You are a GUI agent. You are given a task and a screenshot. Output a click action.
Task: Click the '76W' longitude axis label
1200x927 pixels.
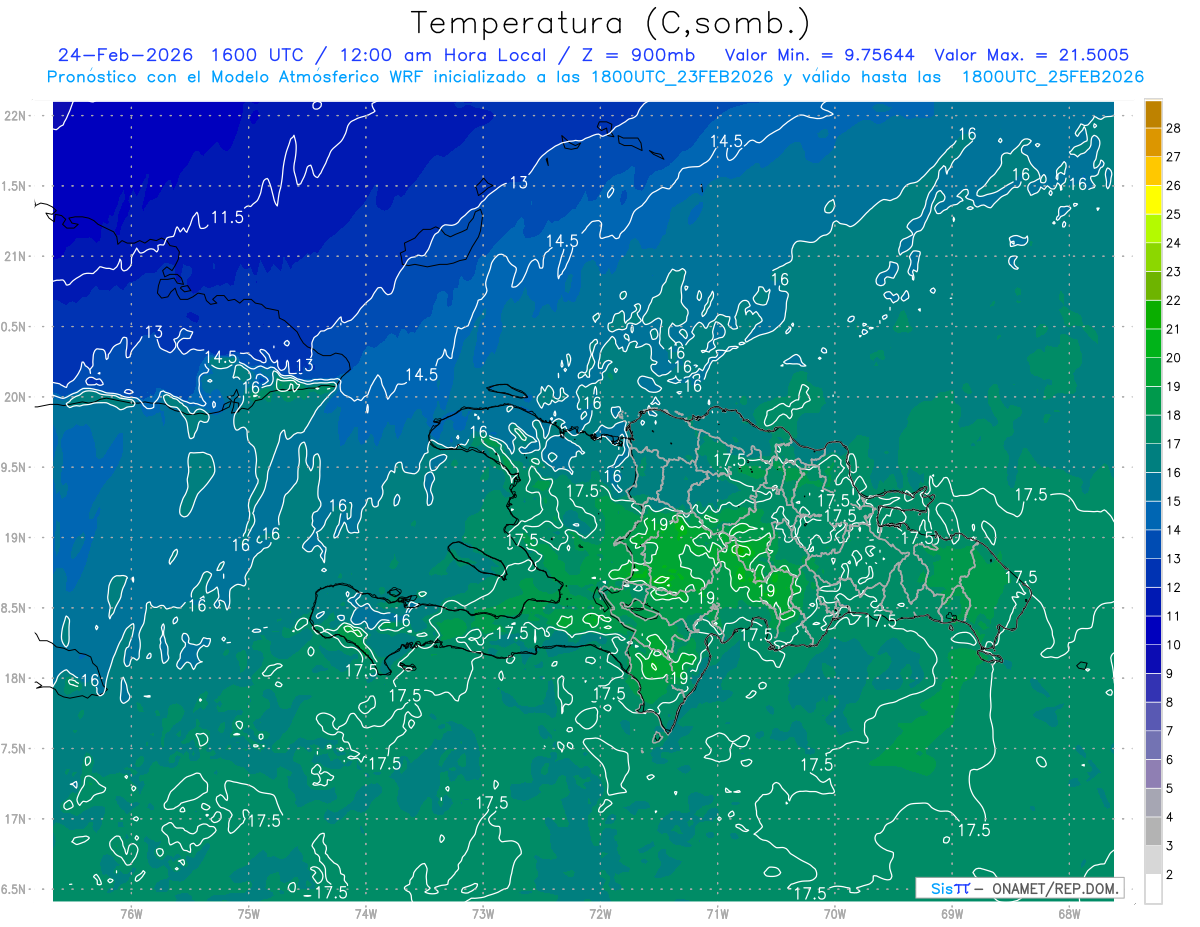tap(131, 913)
